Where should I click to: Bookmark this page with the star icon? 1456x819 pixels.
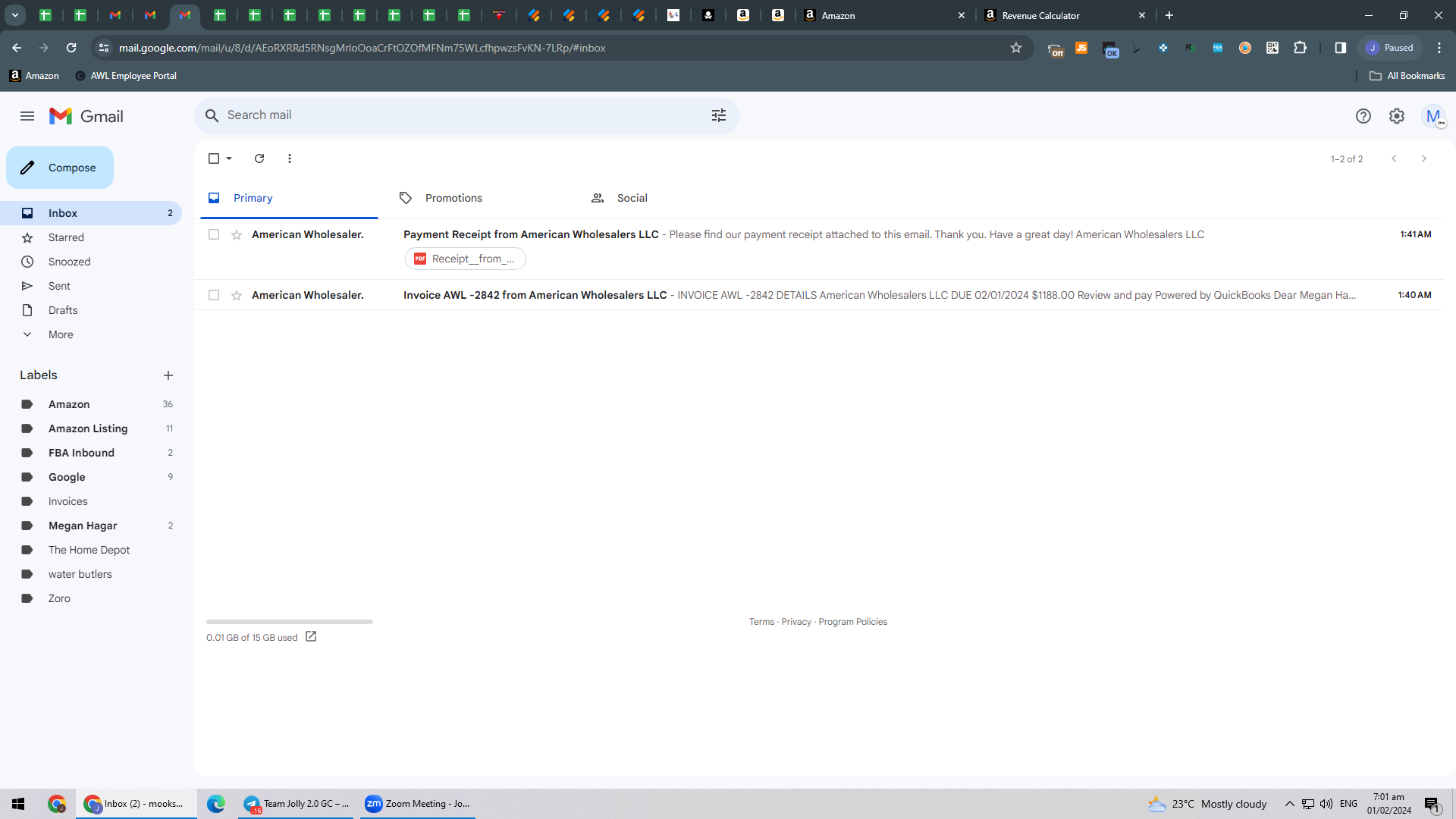coord(1016,48)
